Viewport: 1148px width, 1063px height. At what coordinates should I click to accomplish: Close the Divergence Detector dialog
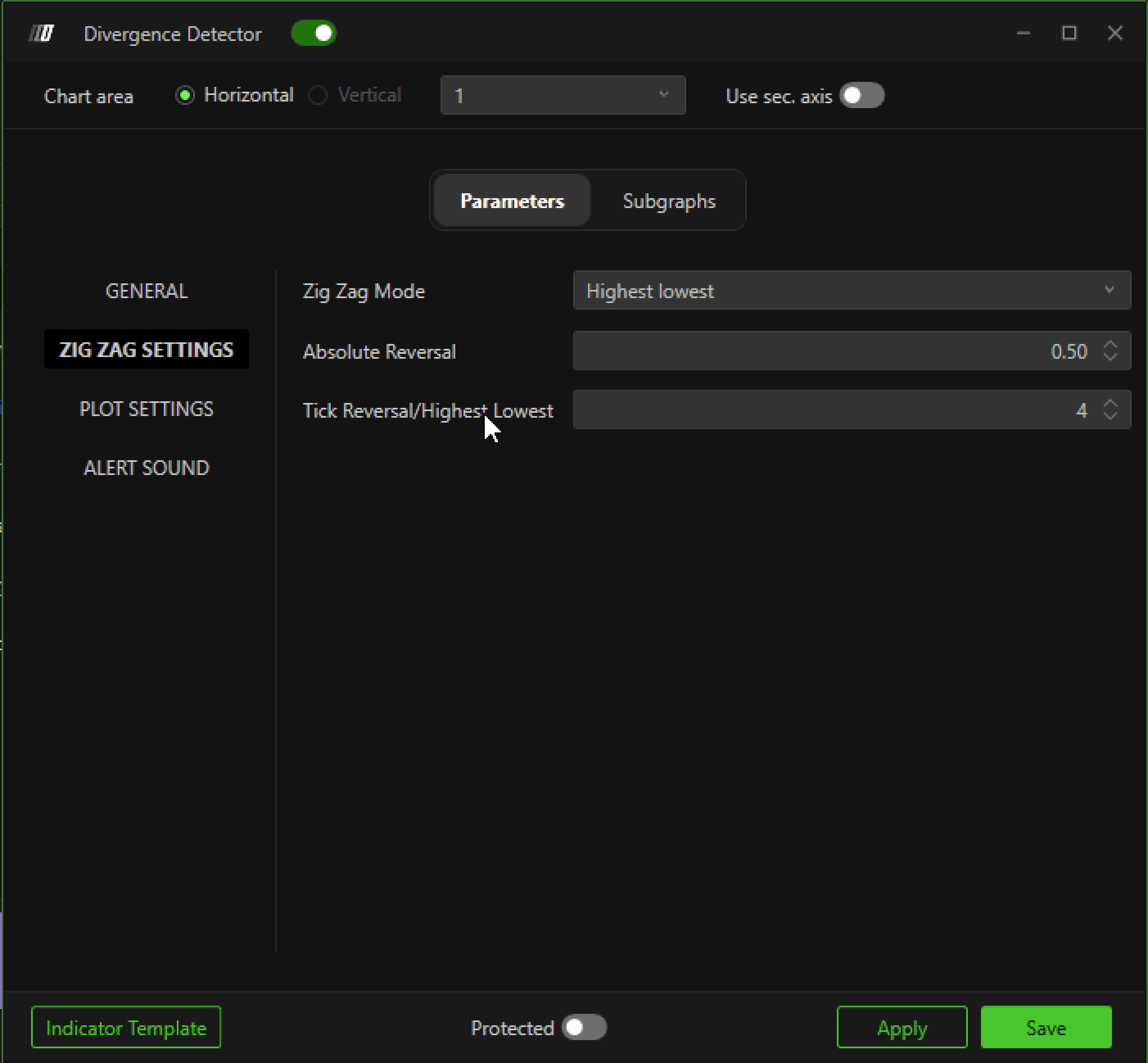point(1115,33)
